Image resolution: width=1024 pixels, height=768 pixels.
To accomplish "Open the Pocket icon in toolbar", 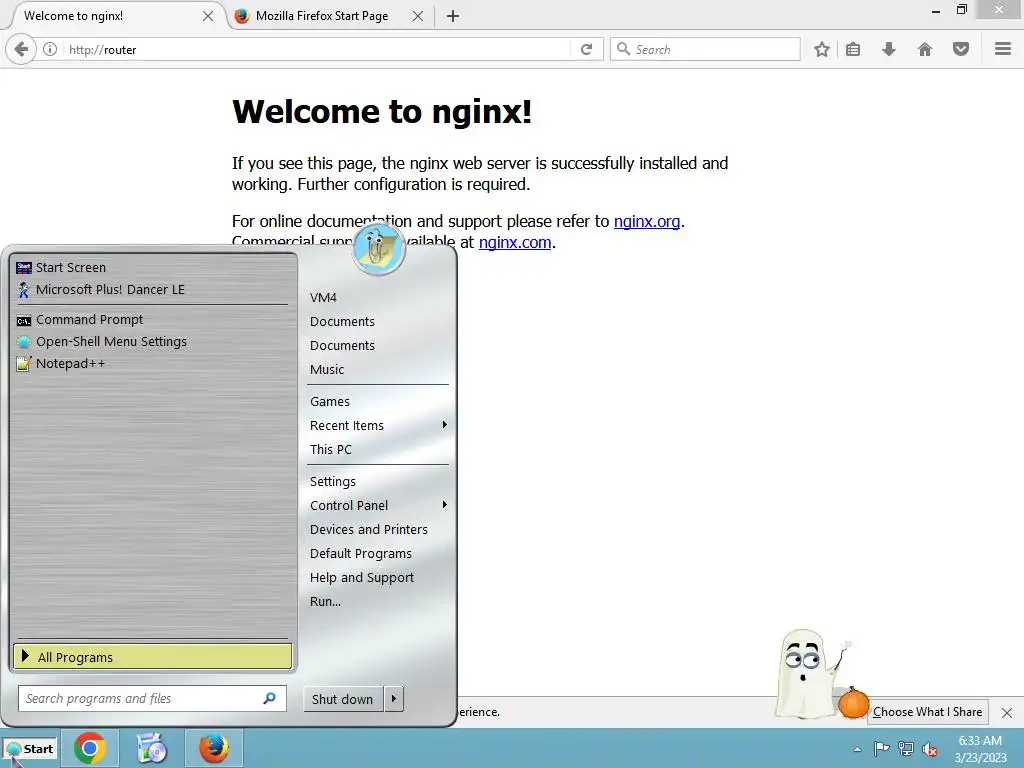I will tap(961, 49).
